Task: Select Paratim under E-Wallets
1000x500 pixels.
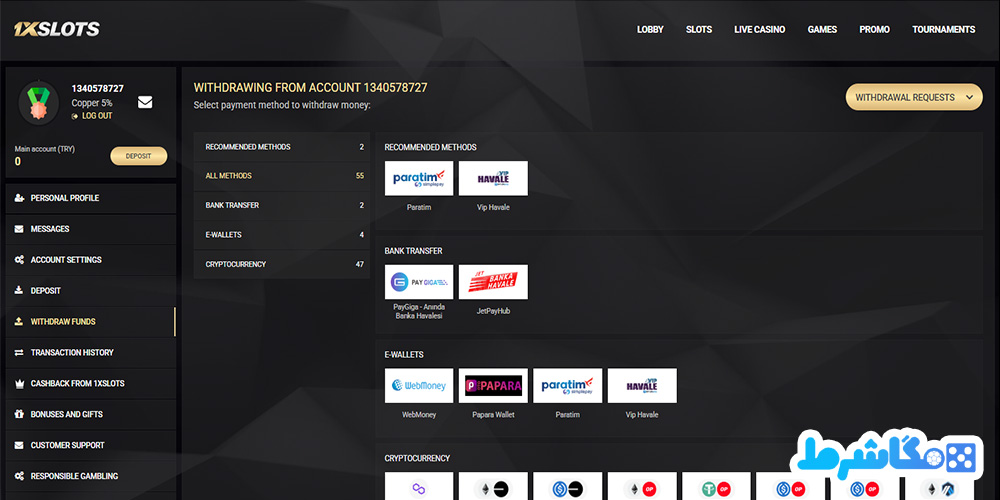Action: pyautogui.click(x=568, y=385)
